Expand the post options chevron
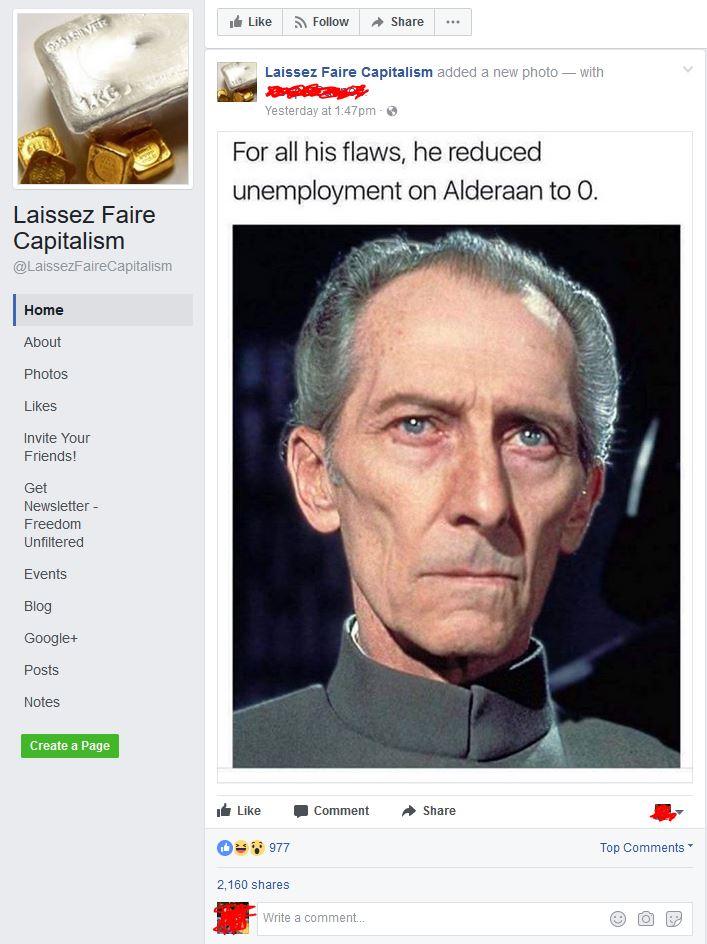The height and width of the screenshot is (944, 707). click(688, 70)
